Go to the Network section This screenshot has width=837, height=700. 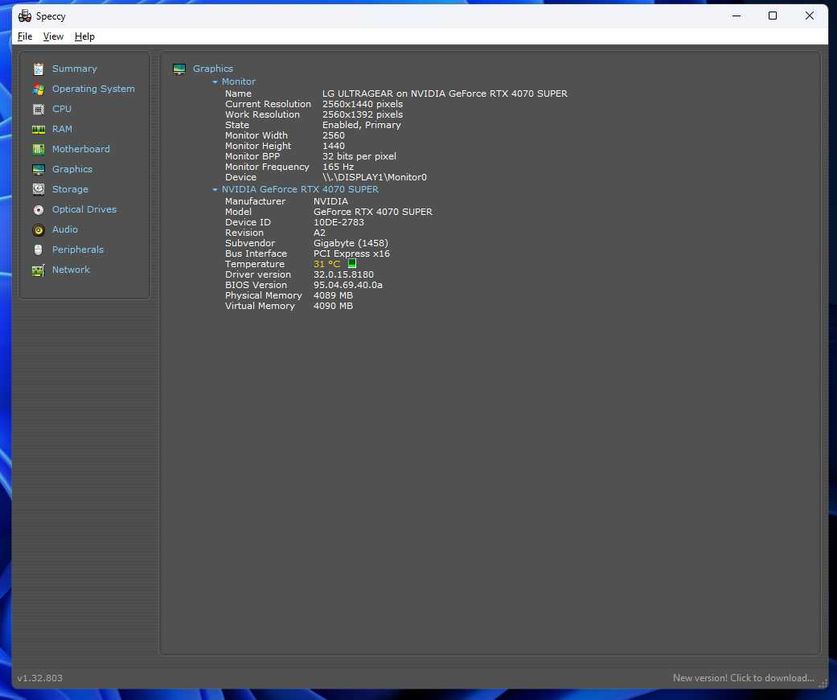[x=71, y=270]
